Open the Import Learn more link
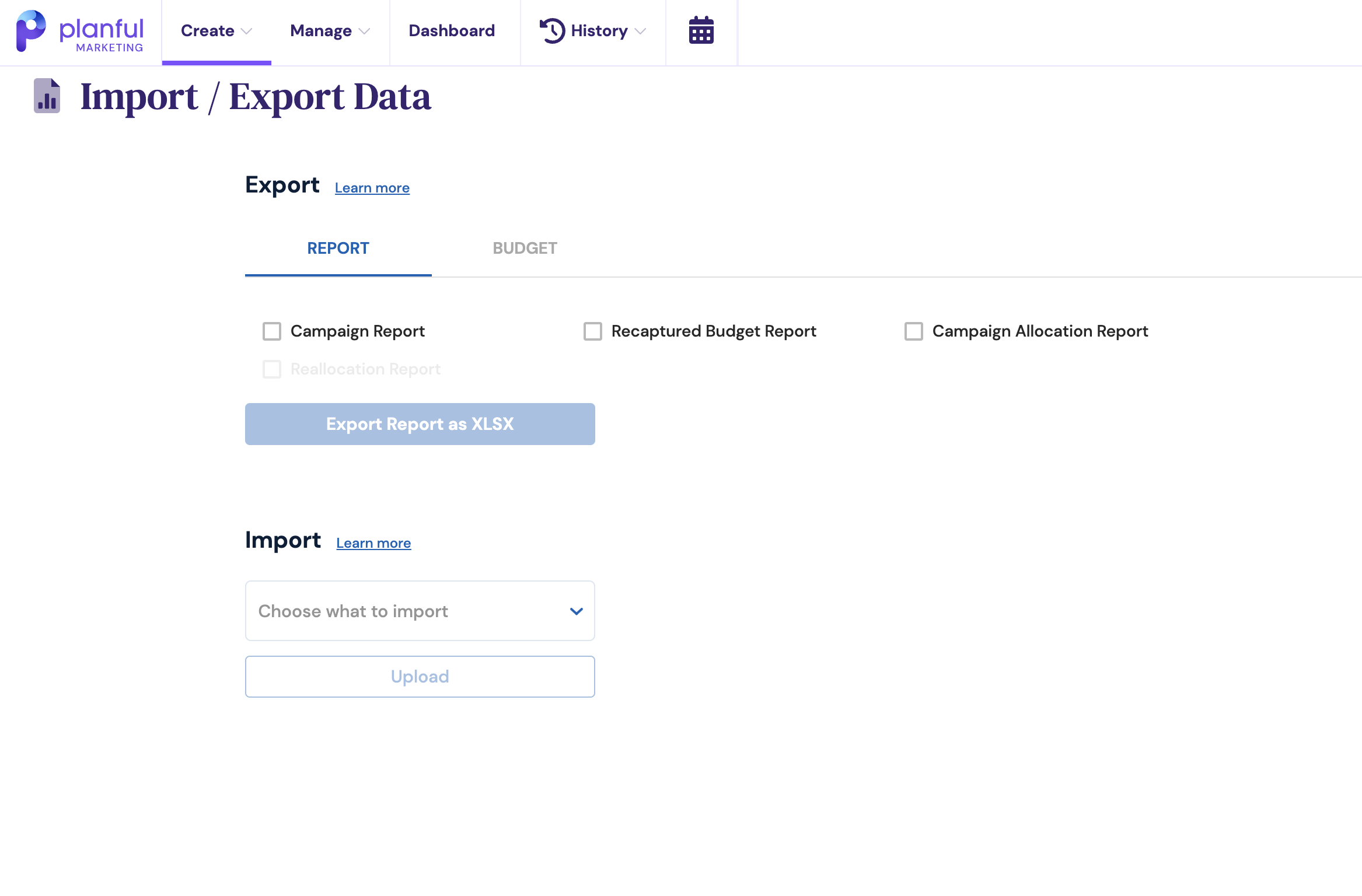Image resolution: width=1362 pixels, height=896 pixels. pos(373,543)
